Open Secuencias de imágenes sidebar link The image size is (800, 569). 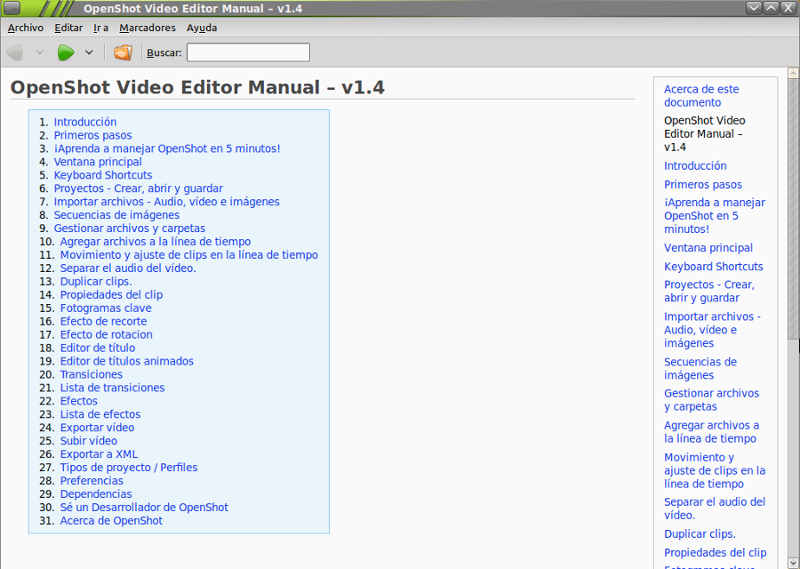tap(701, 368)
